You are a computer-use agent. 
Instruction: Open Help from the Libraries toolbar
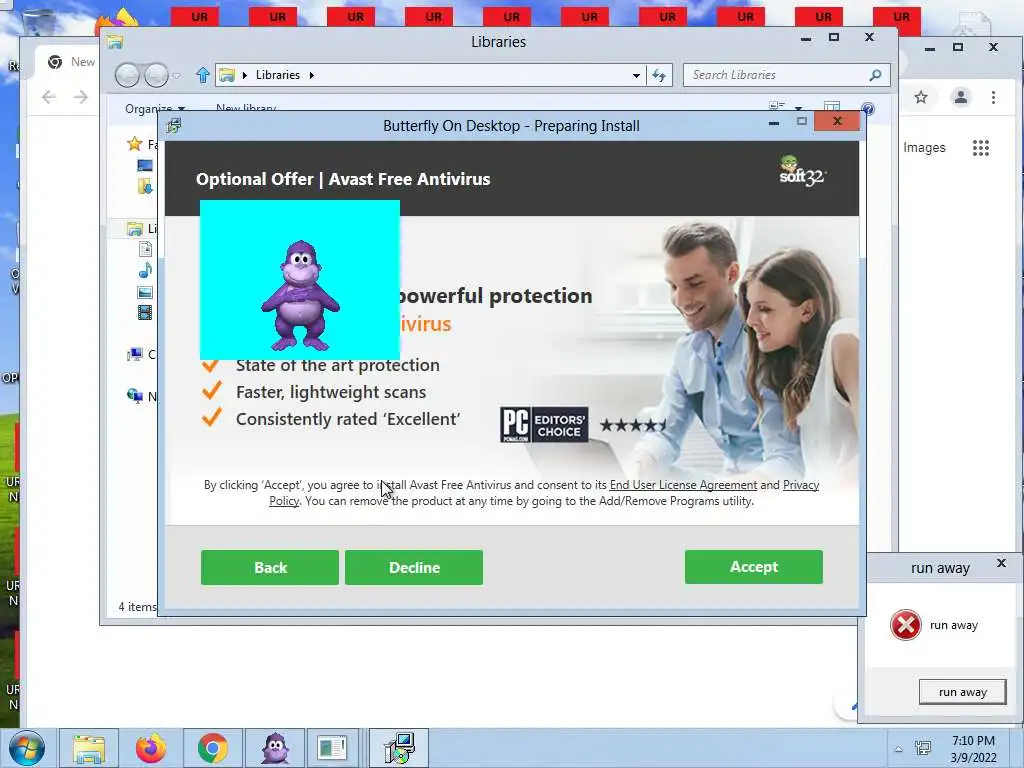point(867,108)
